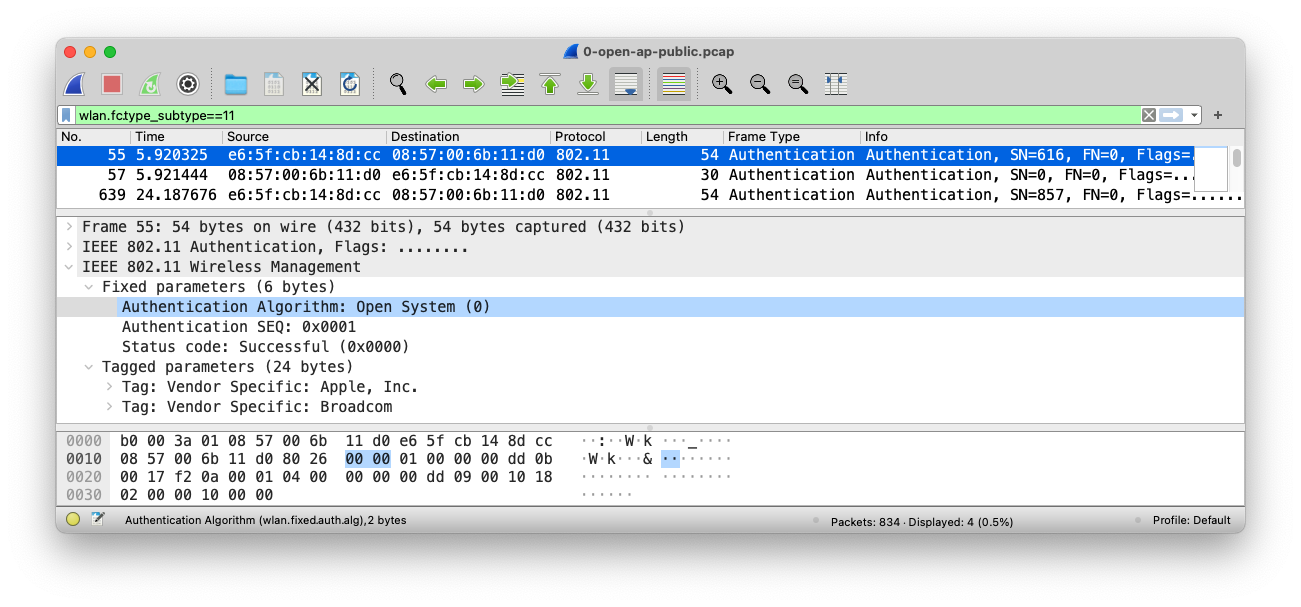Go back to the previous packet
This screenshot has height=607, width=1301.
436,84
